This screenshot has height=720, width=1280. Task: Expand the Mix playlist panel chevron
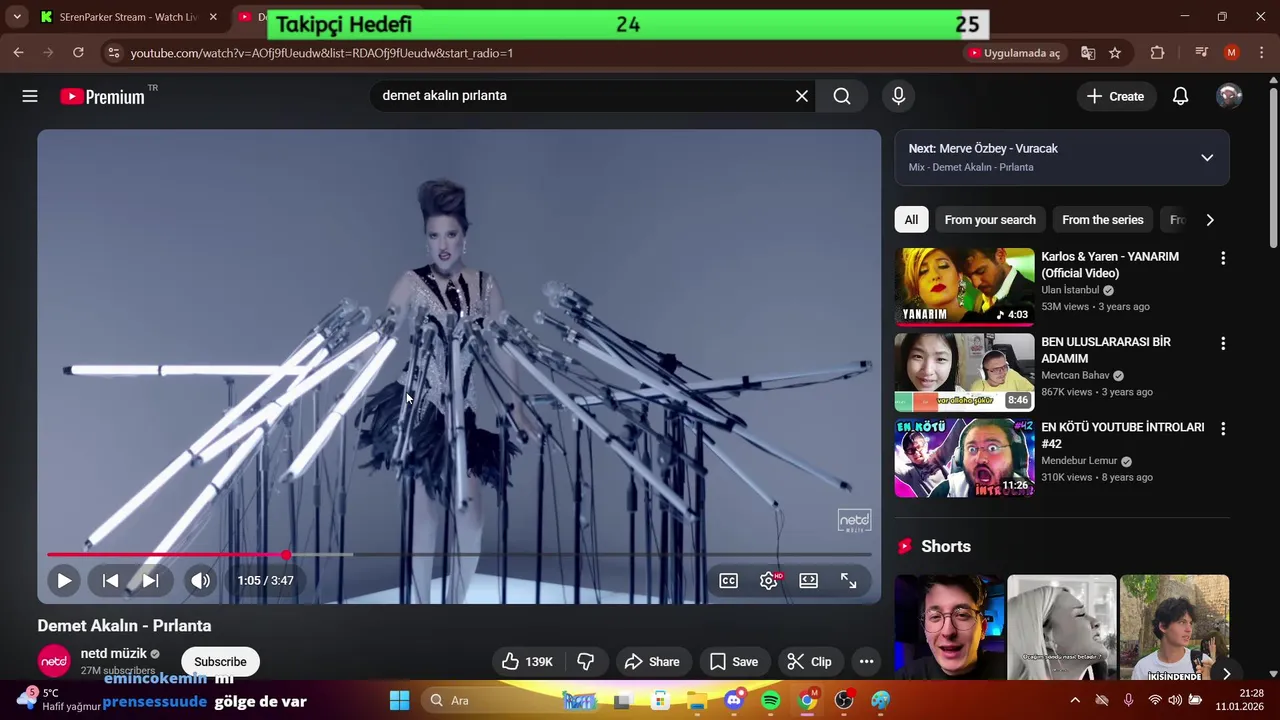1207,158
